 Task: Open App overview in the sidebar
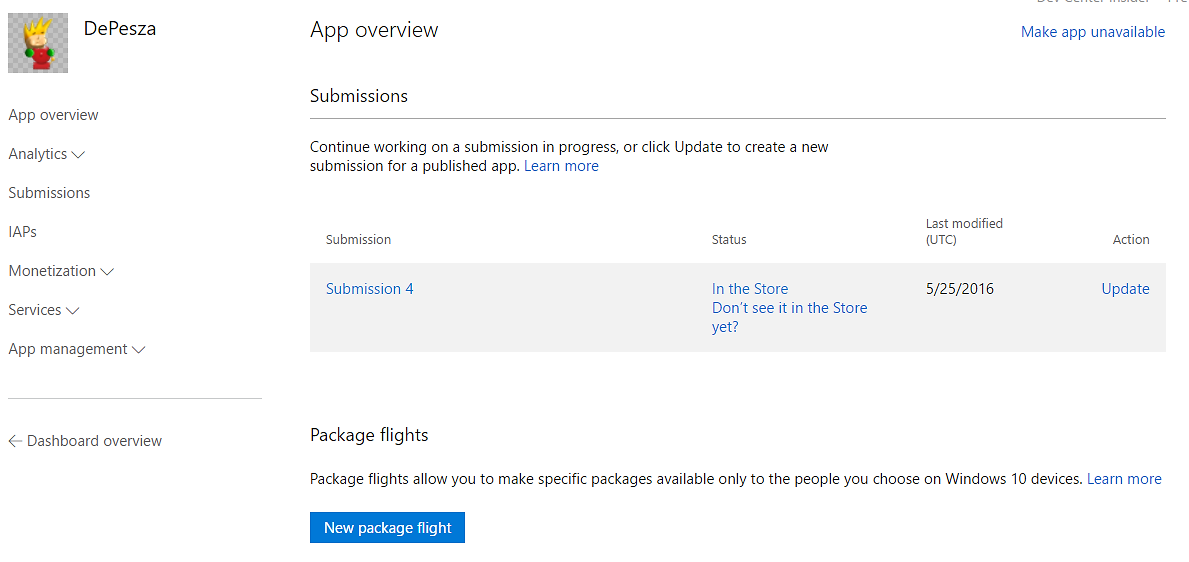[53, 115]
